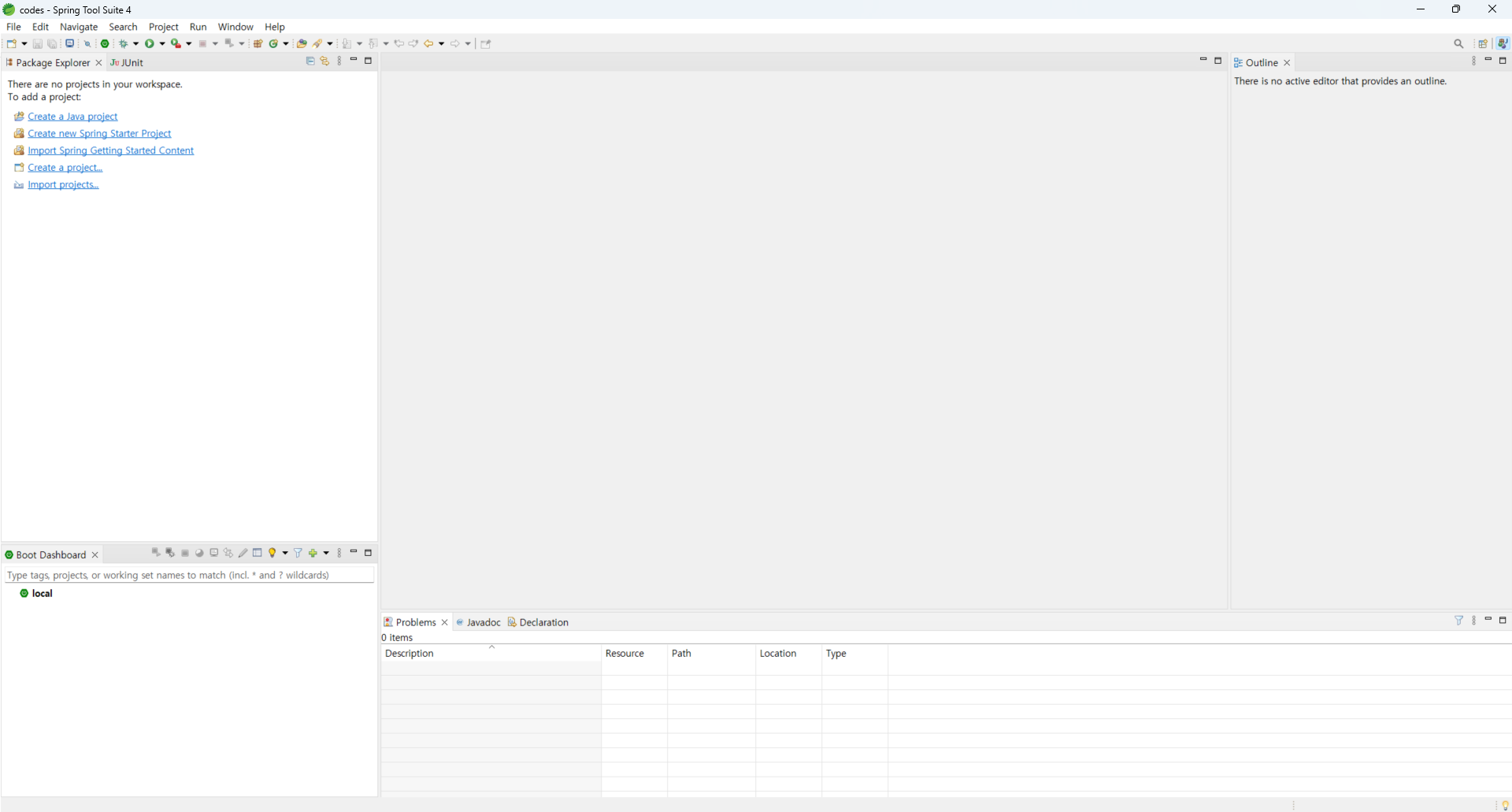Click the New Java Class icon
The height and width of the screenshot is (812, 1512).
pyautogui.click(x=274, y=44)
